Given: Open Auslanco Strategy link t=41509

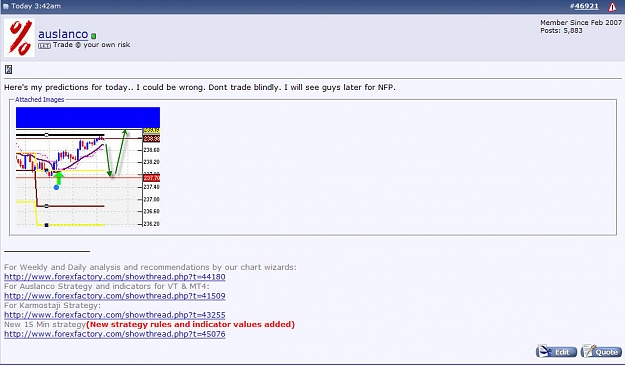Looking at the screenshot, I should pos(115,296).
